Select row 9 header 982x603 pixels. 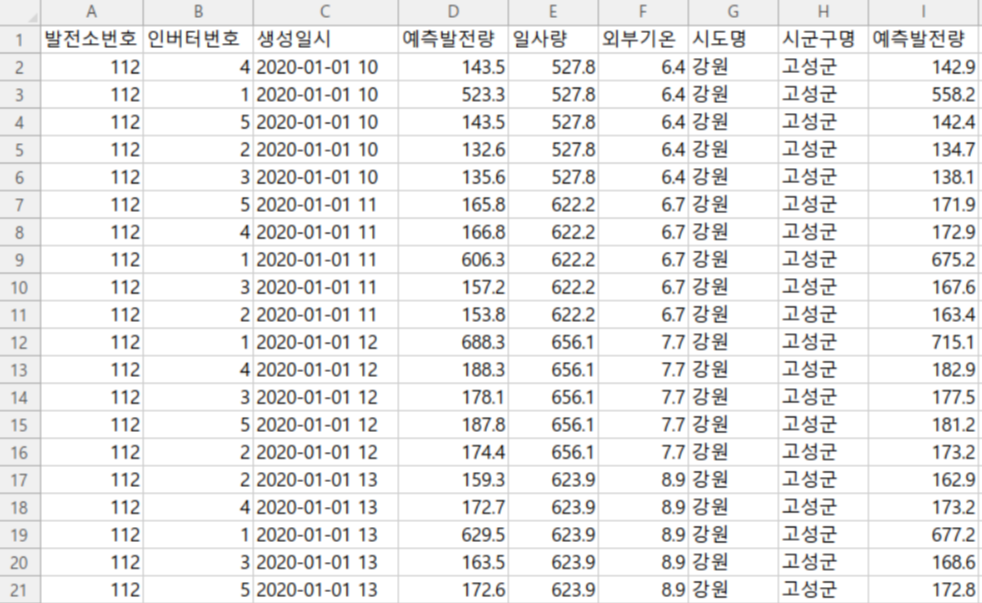tap(20, 260)
